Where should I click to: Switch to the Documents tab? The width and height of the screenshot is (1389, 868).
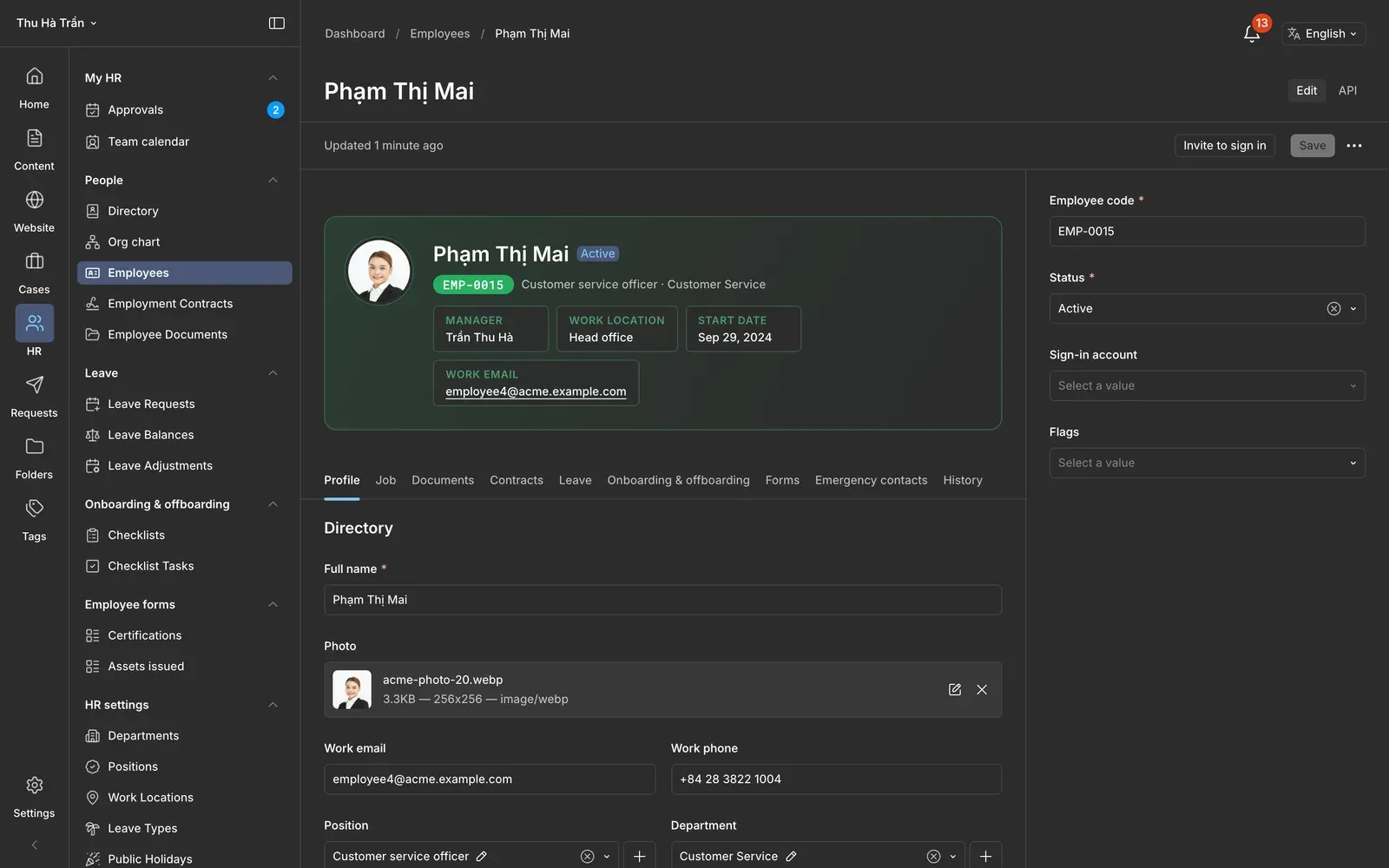pyautogui.click(x=443, y=481)
